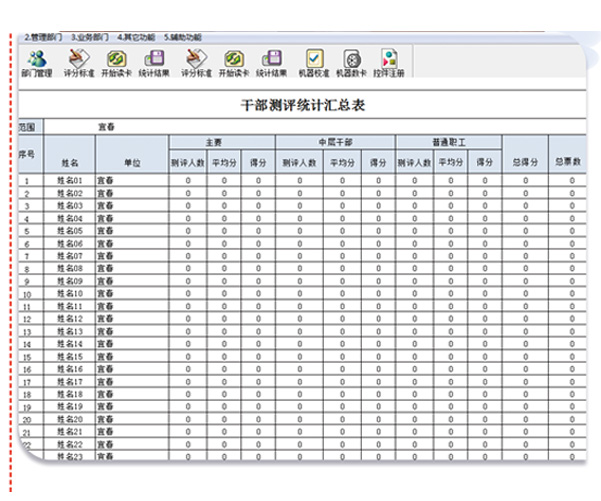Click the first 开始读卡 toolbar icon

(116, 62)
